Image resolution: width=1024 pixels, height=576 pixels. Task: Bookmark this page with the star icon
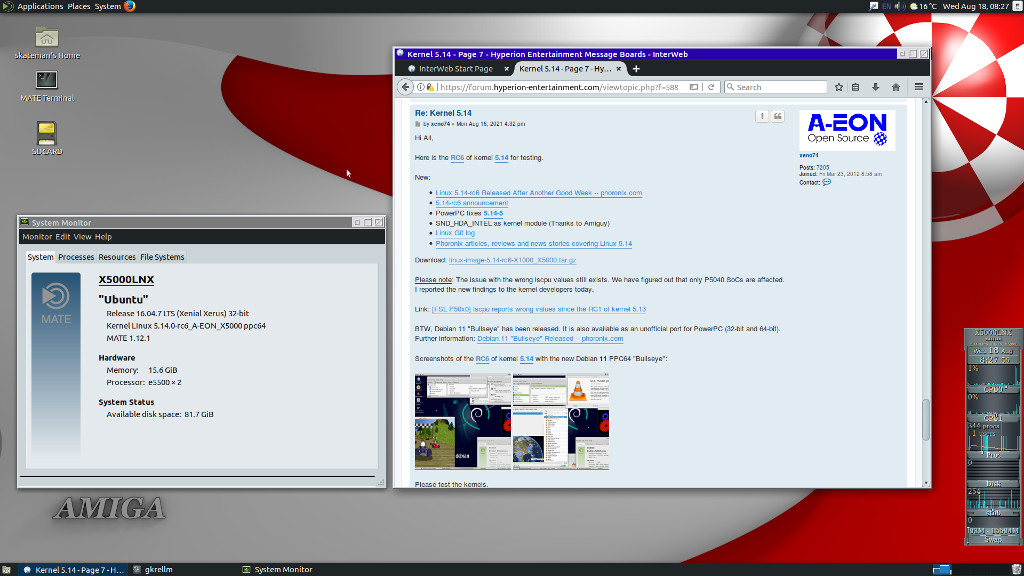click(839, 87)
